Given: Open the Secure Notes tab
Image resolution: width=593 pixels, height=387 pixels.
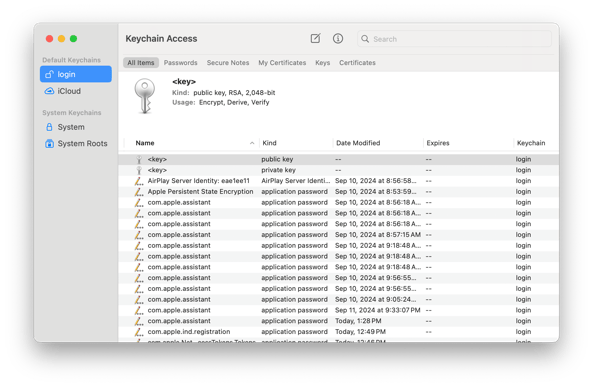Looking at the screenshot, I should coord(228,63).
